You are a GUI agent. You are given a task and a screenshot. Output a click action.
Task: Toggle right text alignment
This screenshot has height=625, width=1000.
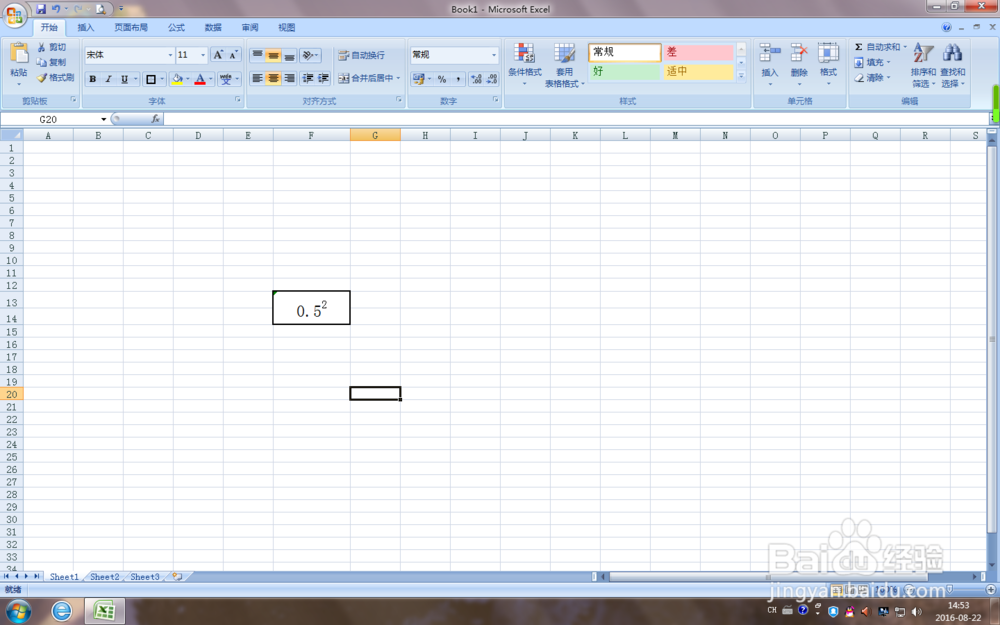click(289, 78)
